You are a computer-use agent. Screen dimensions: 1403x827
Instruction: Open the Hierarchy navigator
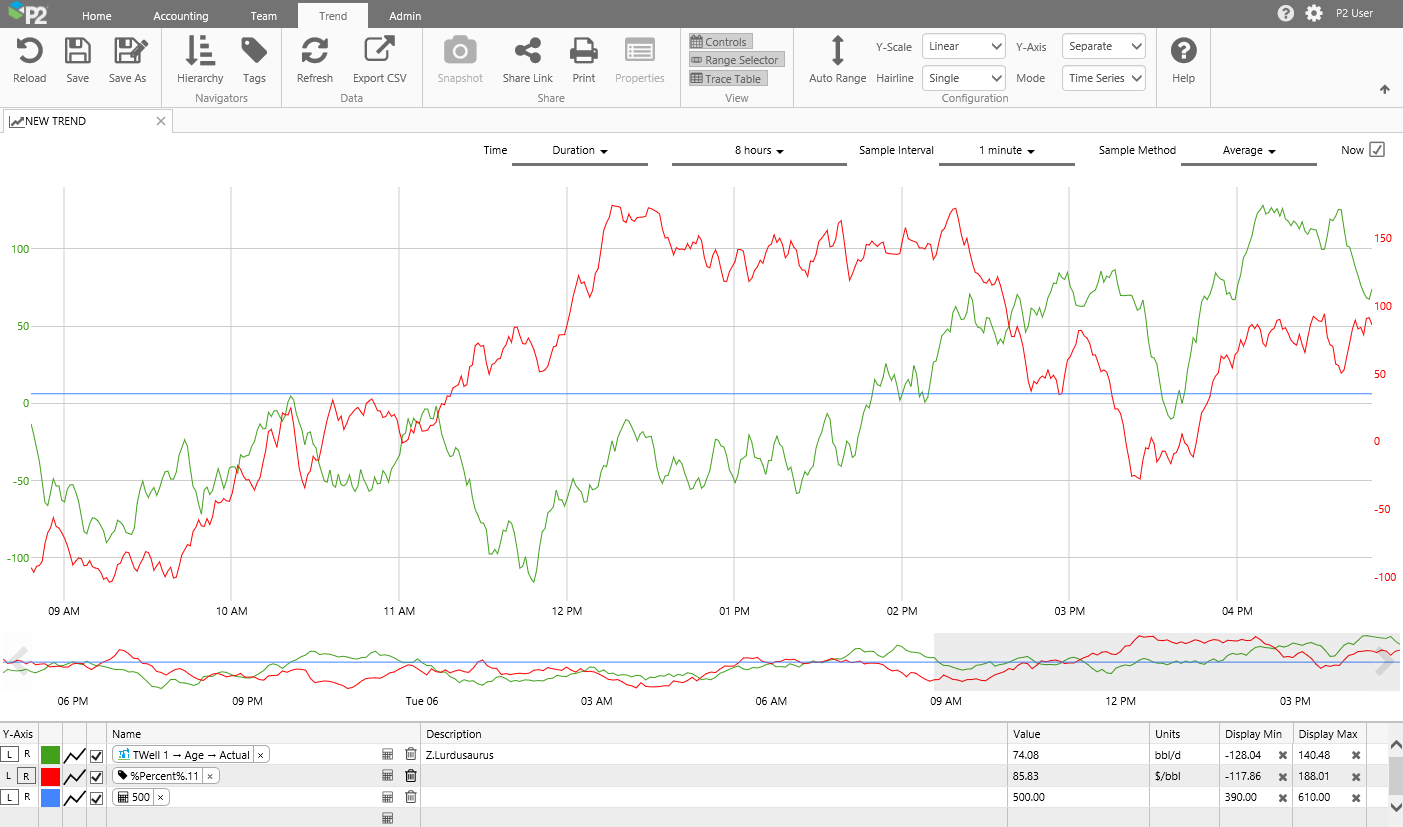[x=200, y=52]
